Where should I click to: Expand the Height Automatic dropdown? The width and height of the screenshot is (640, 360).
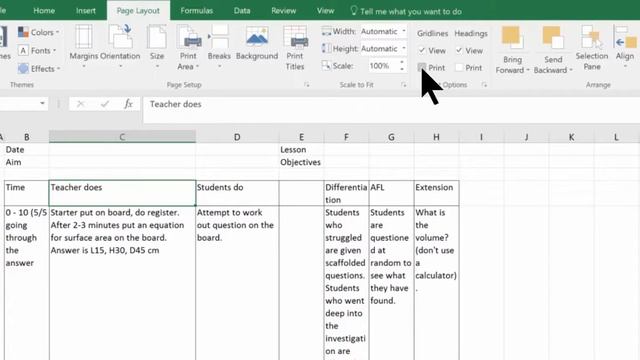pyautogui.click(x=404, y=48)
